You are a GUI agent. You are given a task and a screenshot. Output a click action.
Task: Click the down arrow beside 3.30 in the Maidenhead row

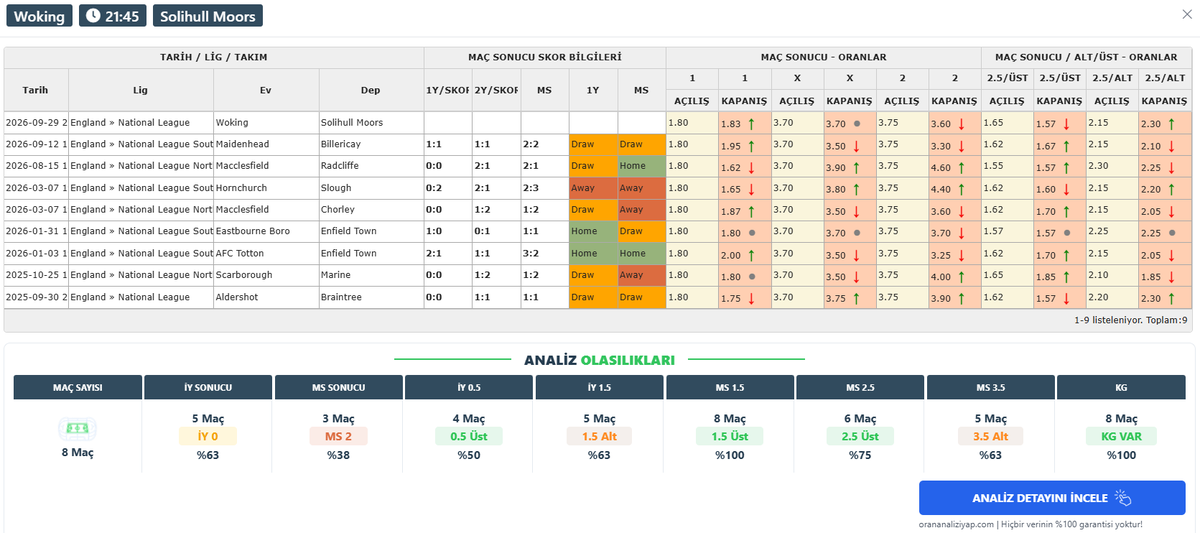click(x=961, y=145)
